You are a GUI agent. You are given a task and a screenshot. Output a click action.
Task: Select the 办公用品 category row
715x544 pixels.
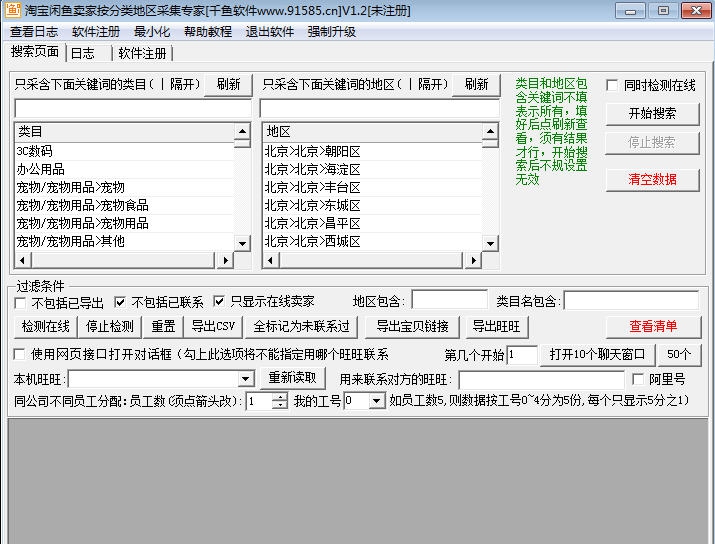(x=124, y=169)
